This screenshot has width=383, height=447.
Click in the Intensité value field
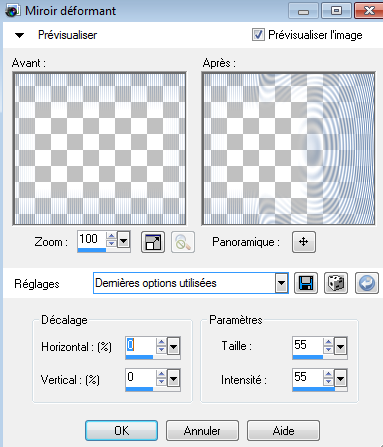[x=308, y=377]
